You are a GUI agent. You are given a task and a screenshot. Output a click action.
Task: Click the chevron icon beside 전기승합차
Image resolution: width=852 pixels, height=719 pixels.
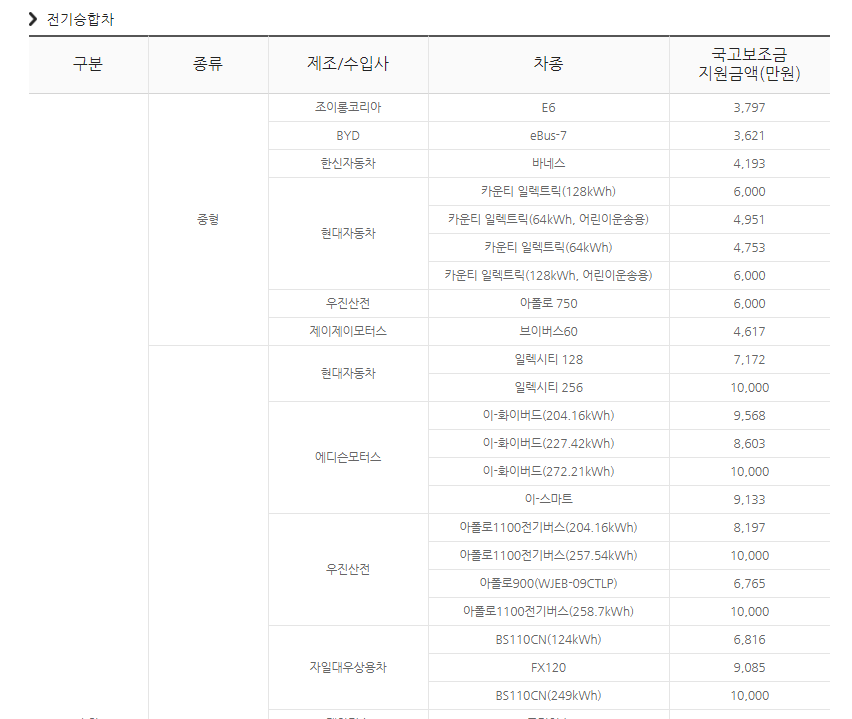[33, 20]
